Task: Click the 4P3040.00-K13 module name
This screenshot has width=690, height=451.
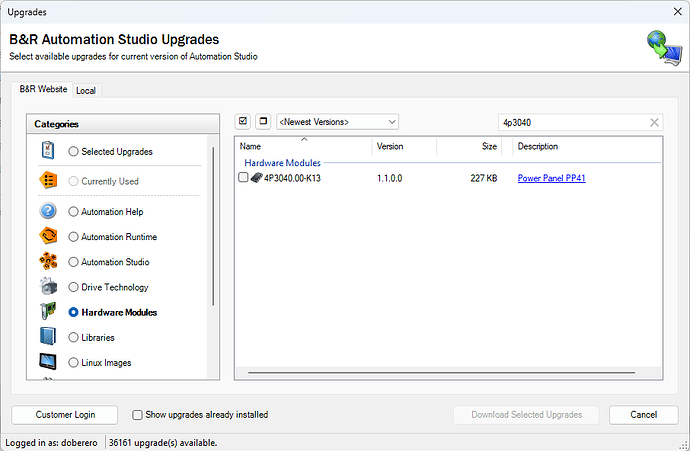Action: [x=292, y=178]
